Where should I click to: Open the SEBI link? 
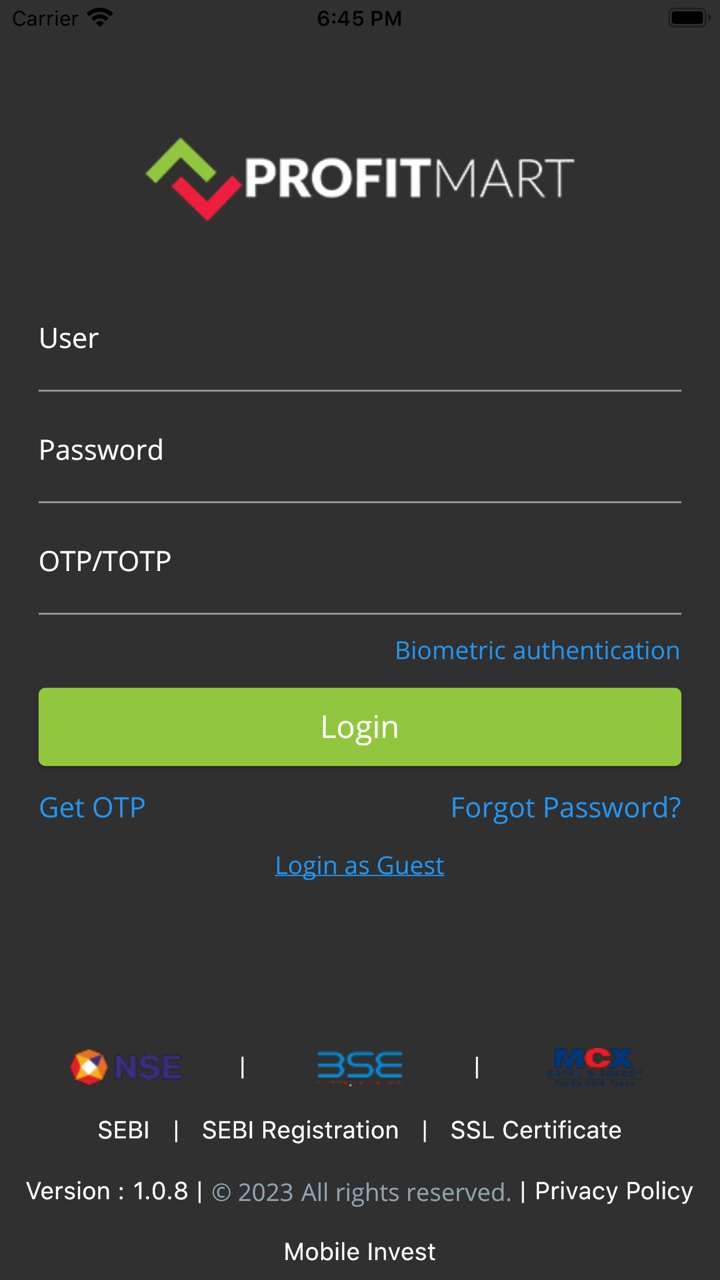coord(124,1130)
